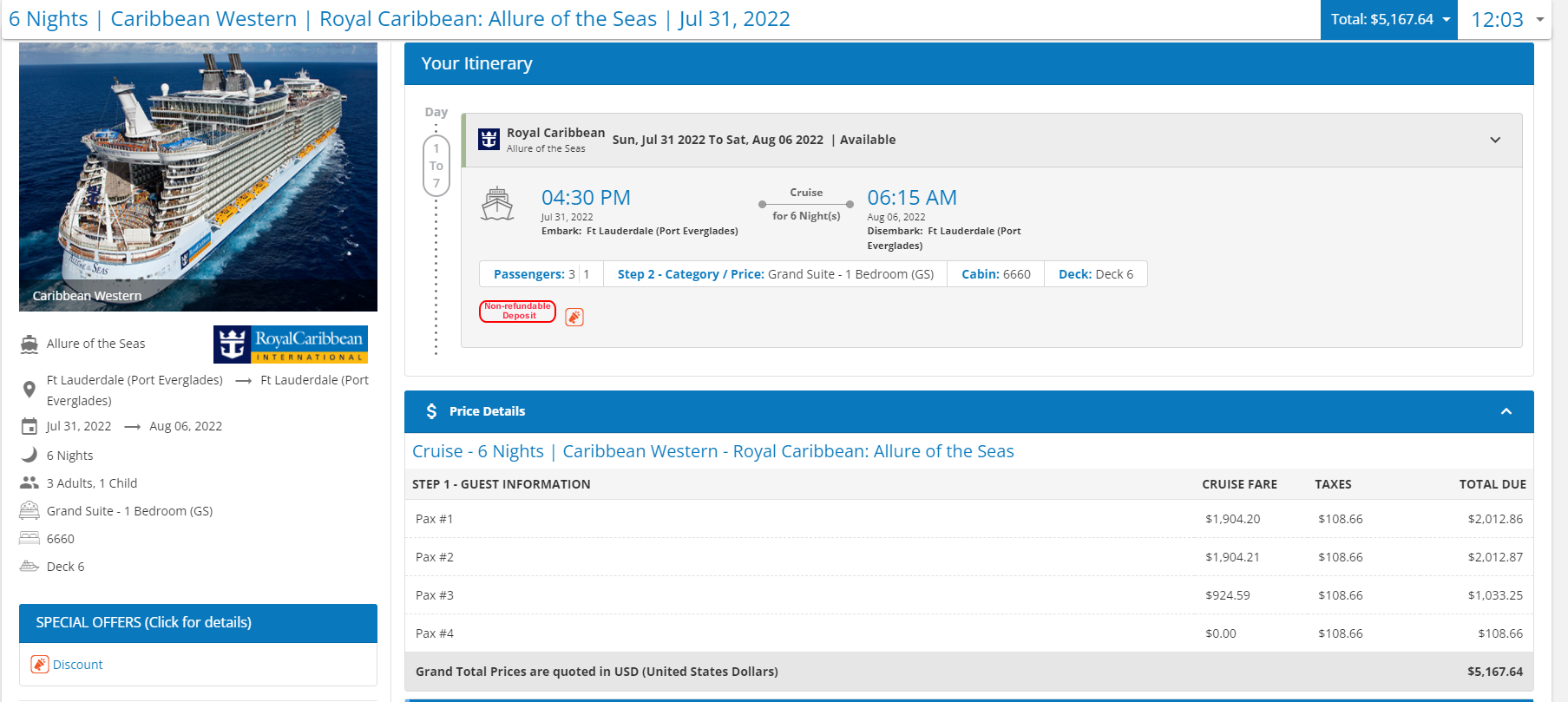Click Pax #2 cruise fare $1,904.21
Image resolution: width=1568 pixels, height=702 pixels.
1232,557
